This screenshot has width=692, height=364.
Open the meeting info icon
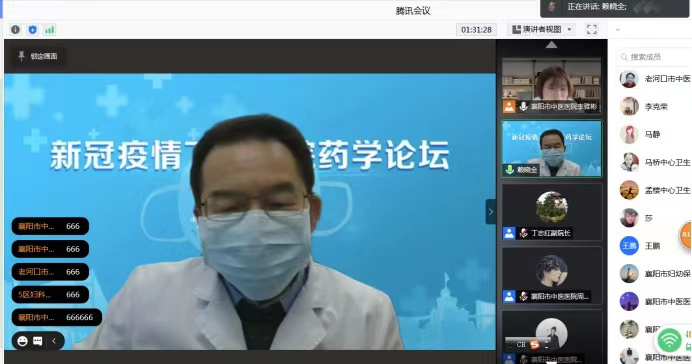click(x=15, y=30)
